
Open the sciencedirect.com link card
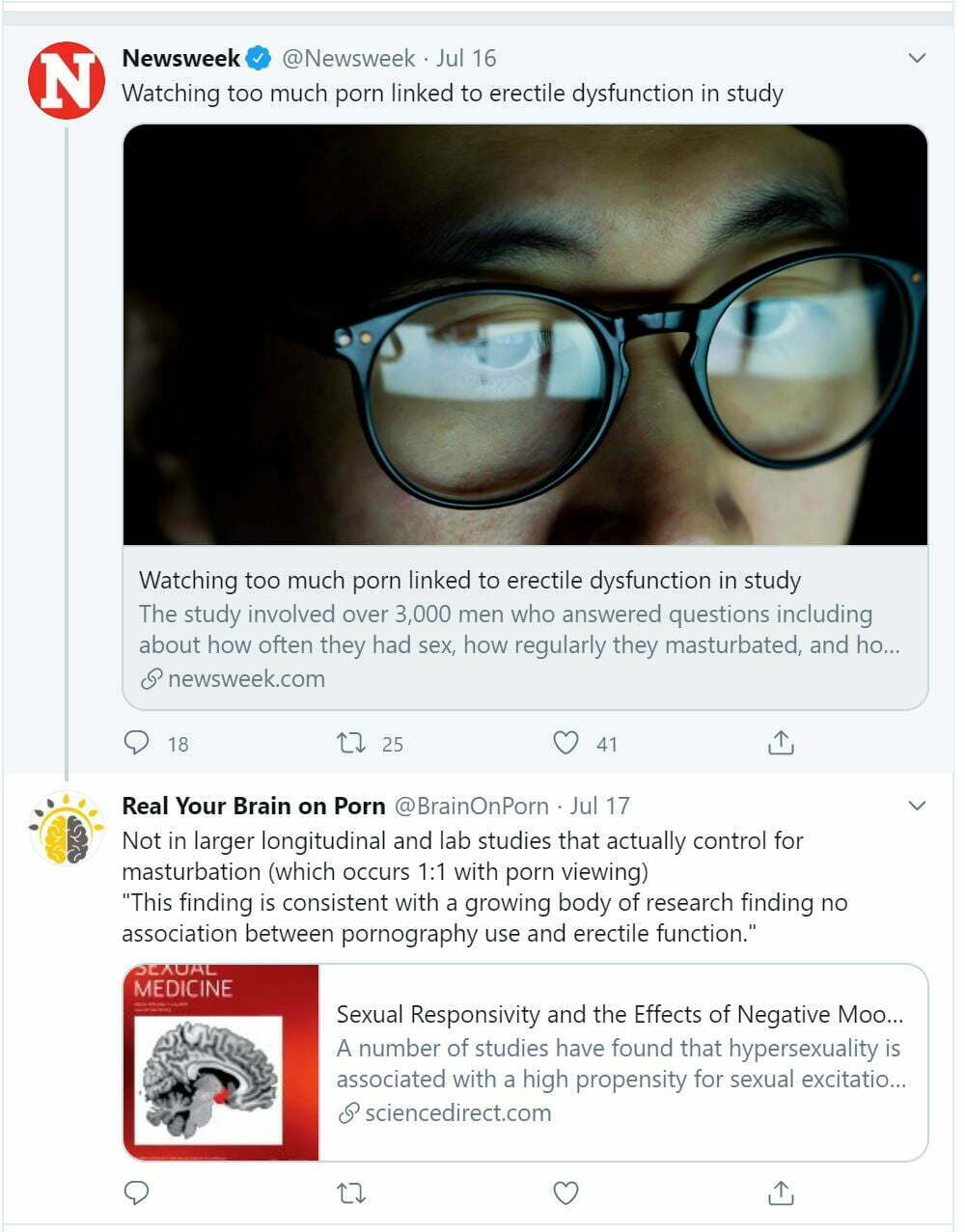point(622,1063)
